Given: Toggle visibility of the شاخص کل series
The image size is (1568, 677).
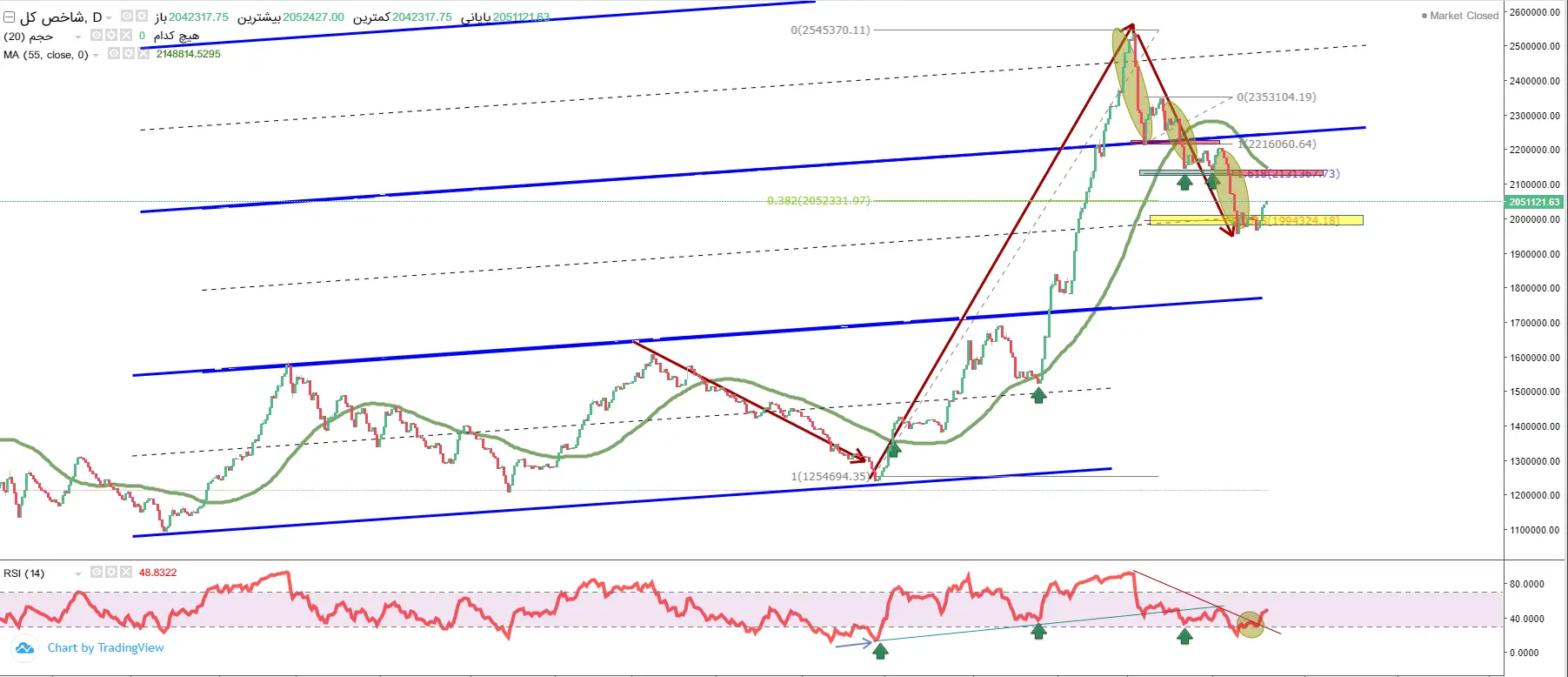Looking at the screenshot, I should coord(126,17).
